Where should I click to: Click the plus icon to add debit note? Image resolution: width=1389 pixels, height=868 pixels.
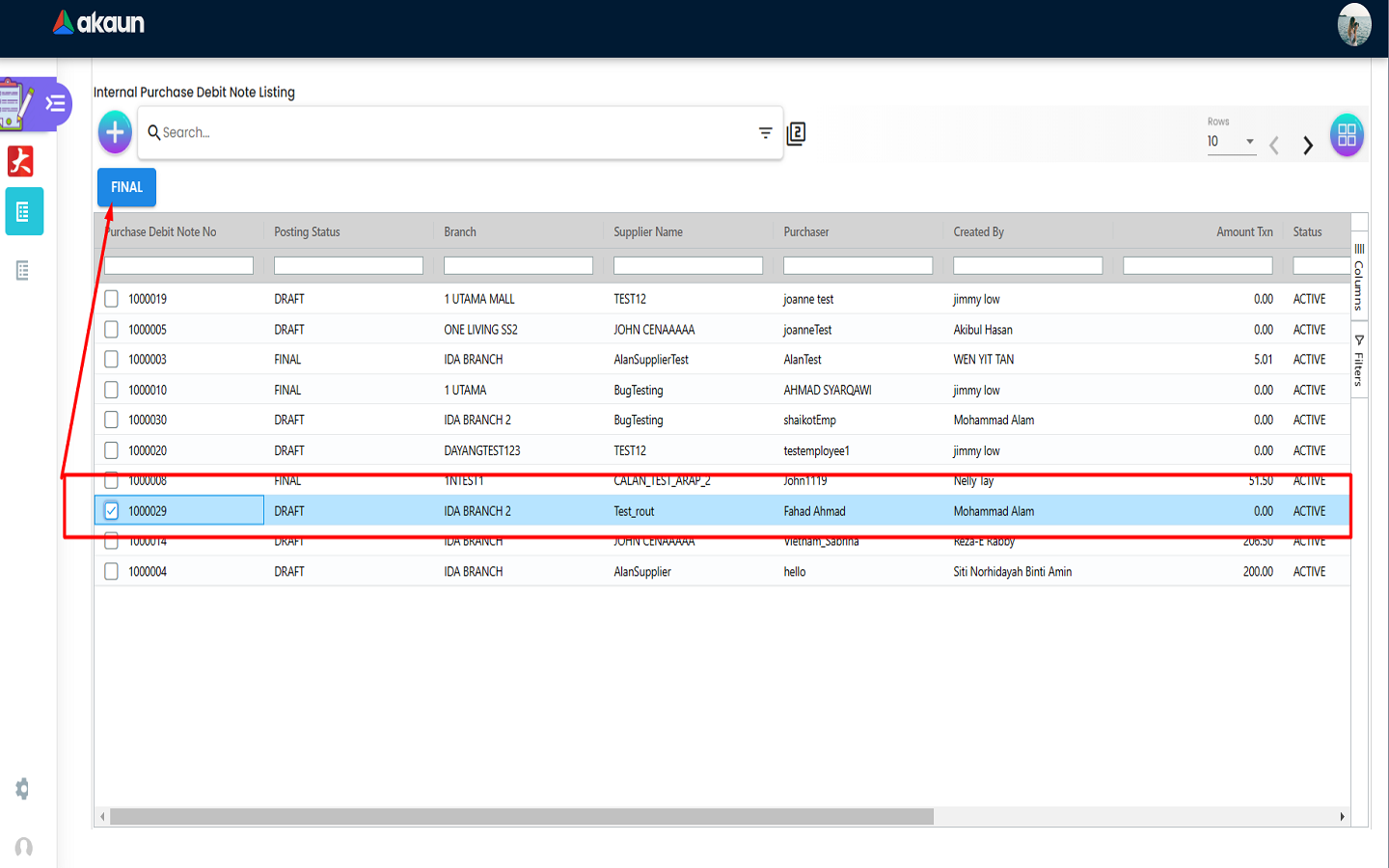pos(115,132)
